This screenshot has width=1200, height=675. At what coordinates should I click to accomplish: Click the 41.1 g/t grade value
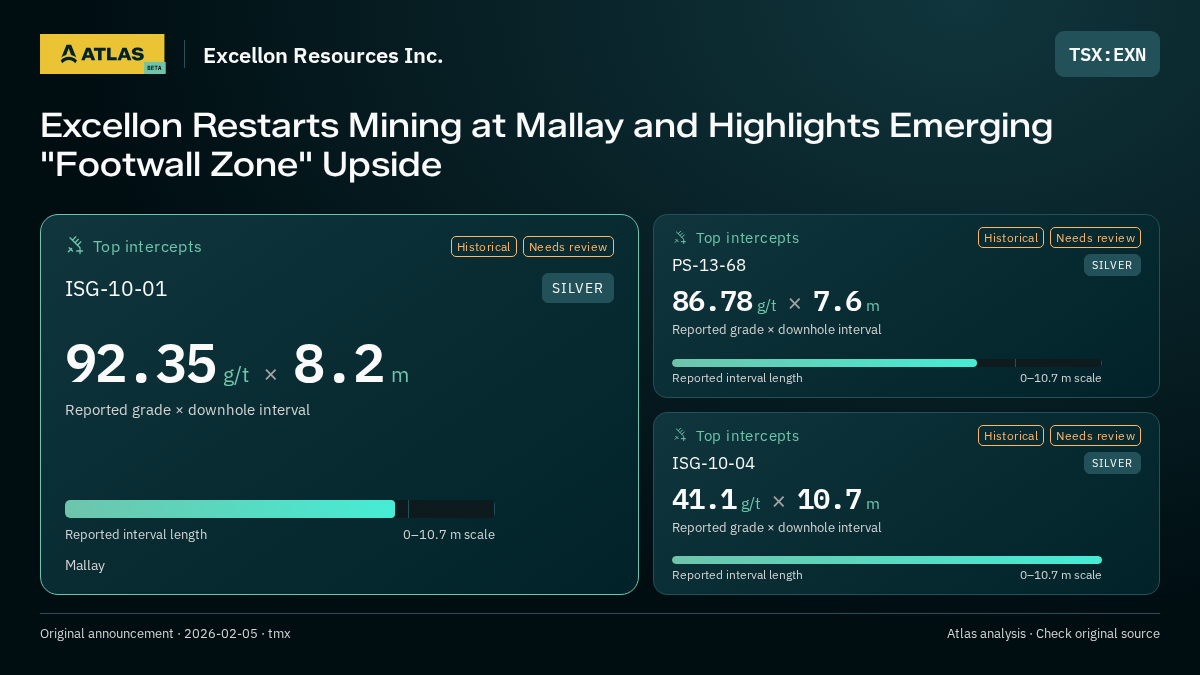716,500
